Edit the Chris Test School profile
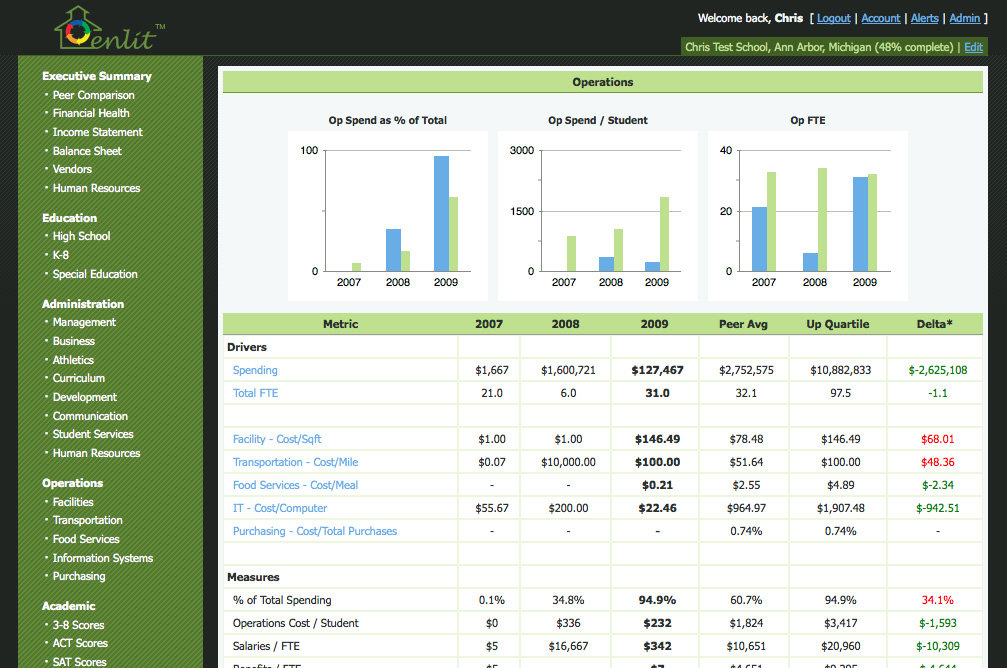1007x668 pixels. [973, 47]
